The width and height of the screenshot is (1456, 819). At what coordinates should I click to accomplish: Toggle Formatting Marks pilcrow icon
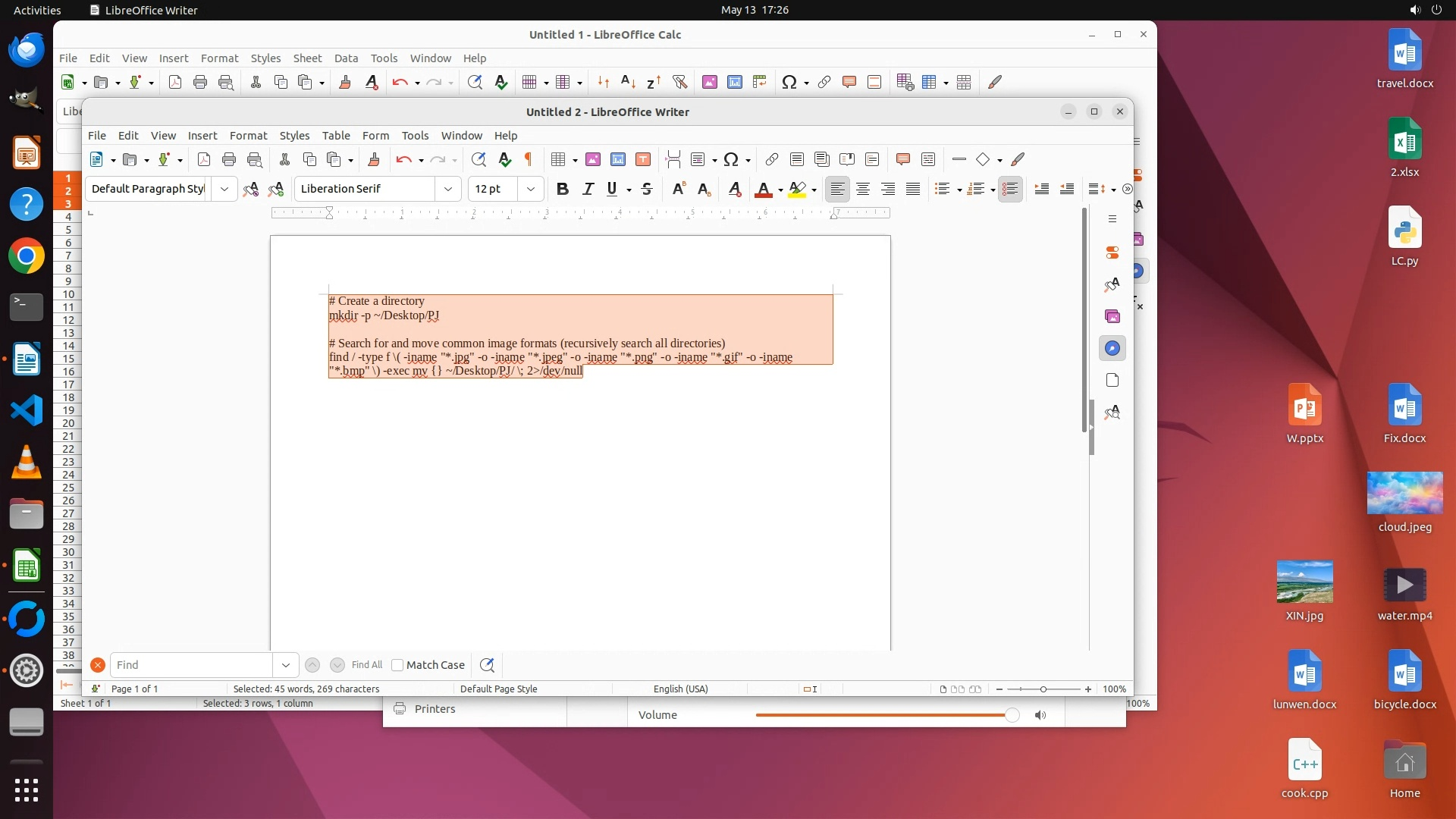pyautogui.click(x=529, y=159)
